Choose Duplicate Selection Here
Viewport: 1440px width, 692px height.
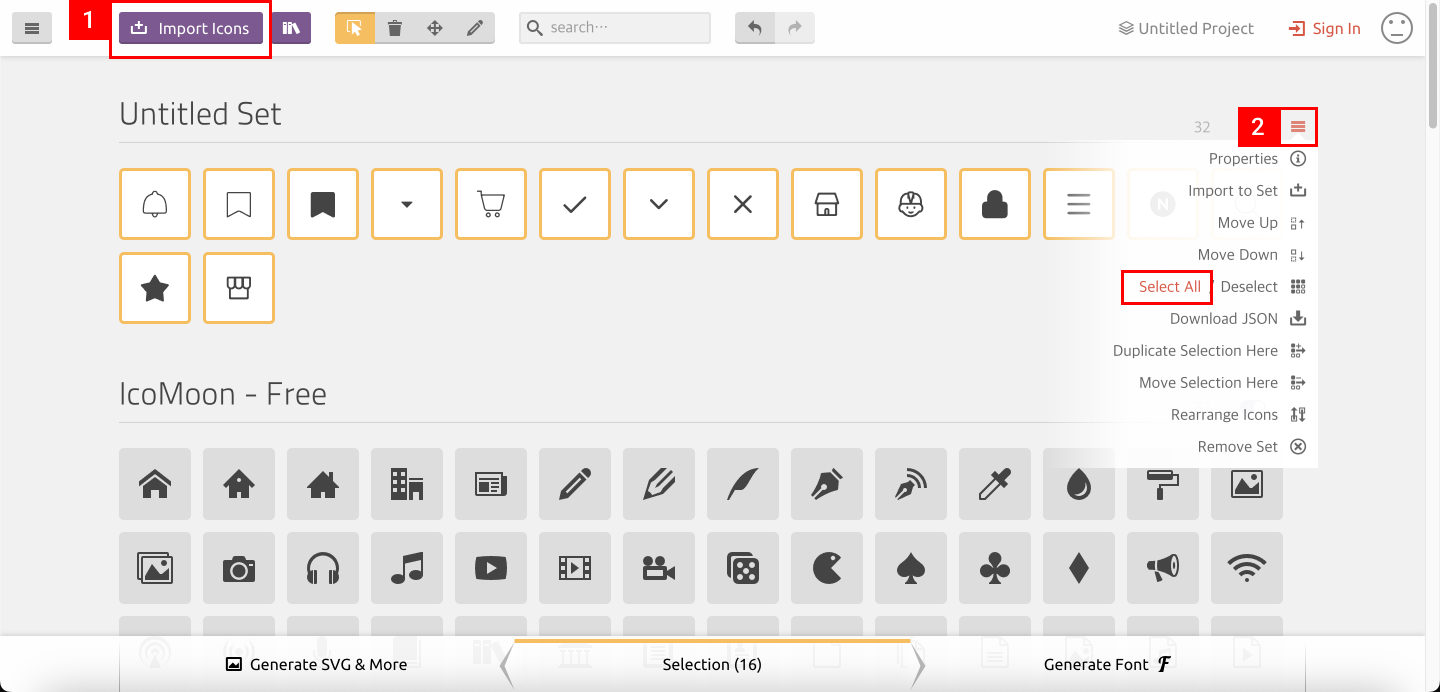pos(1210,351)
